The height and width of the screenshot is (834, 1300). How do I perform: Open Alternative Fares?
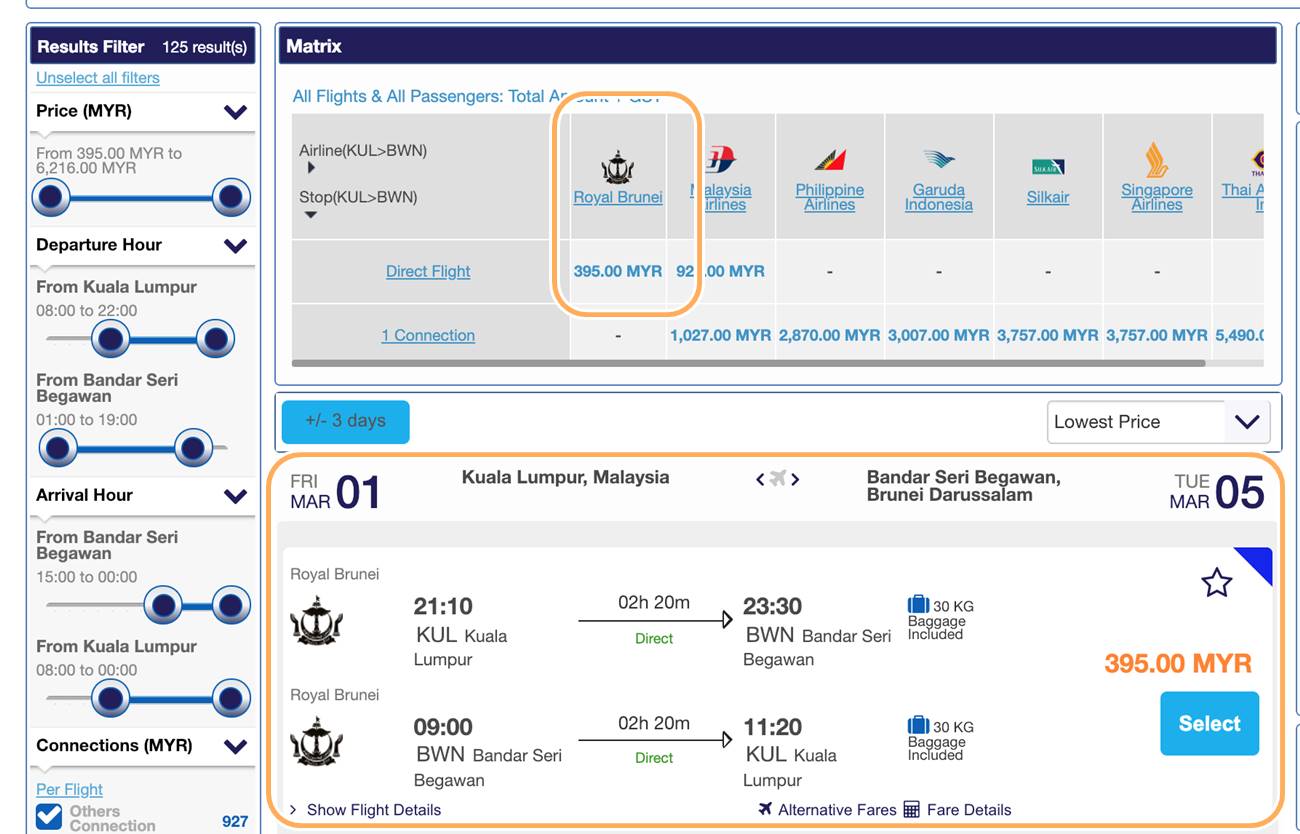(837, 810)
